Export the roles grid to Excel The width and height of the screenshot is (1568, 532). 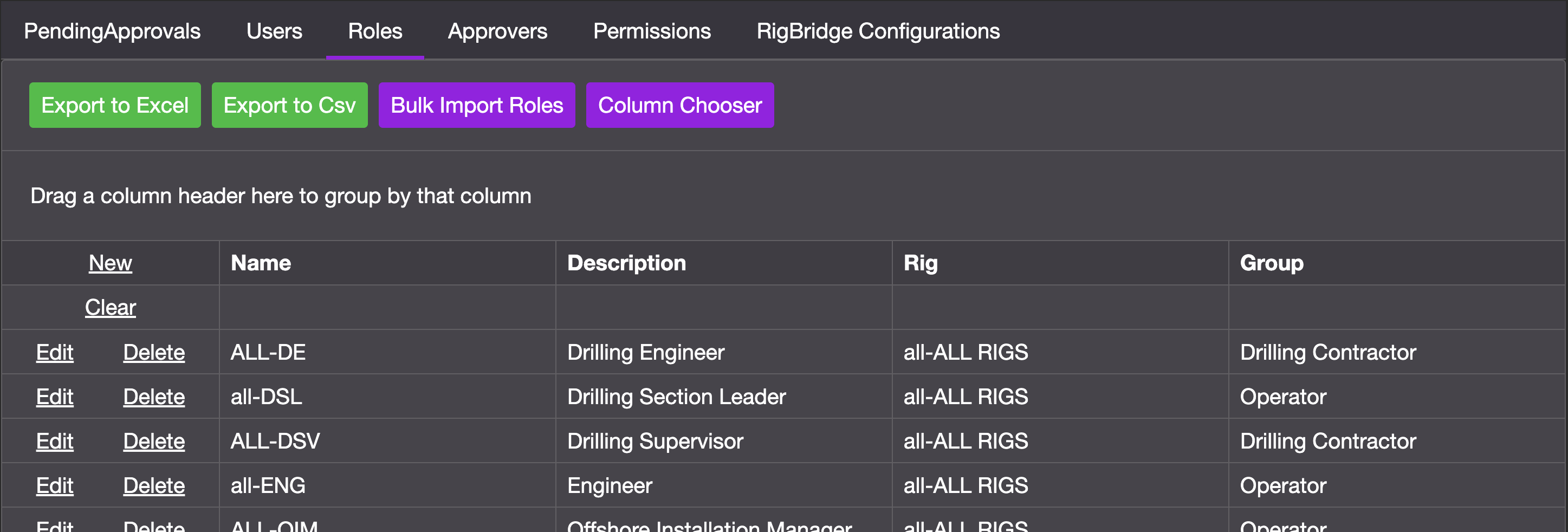(x=114, y=105)
